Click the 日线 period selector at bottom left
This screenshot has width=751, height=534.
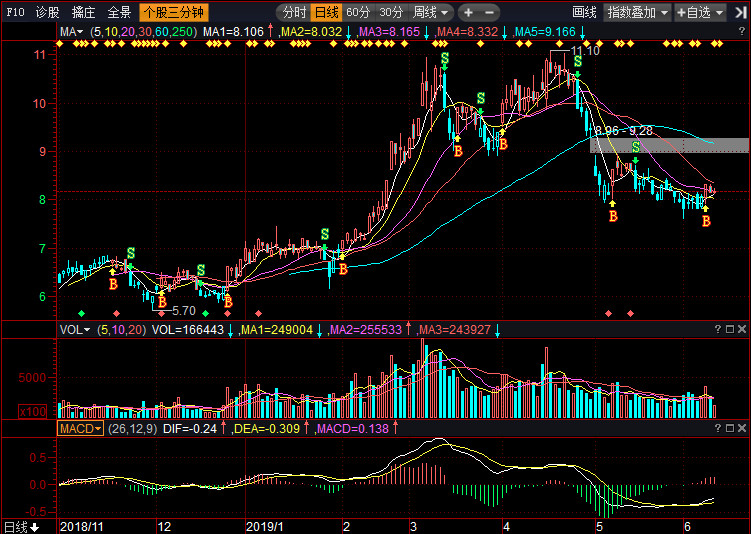[20, 526]
